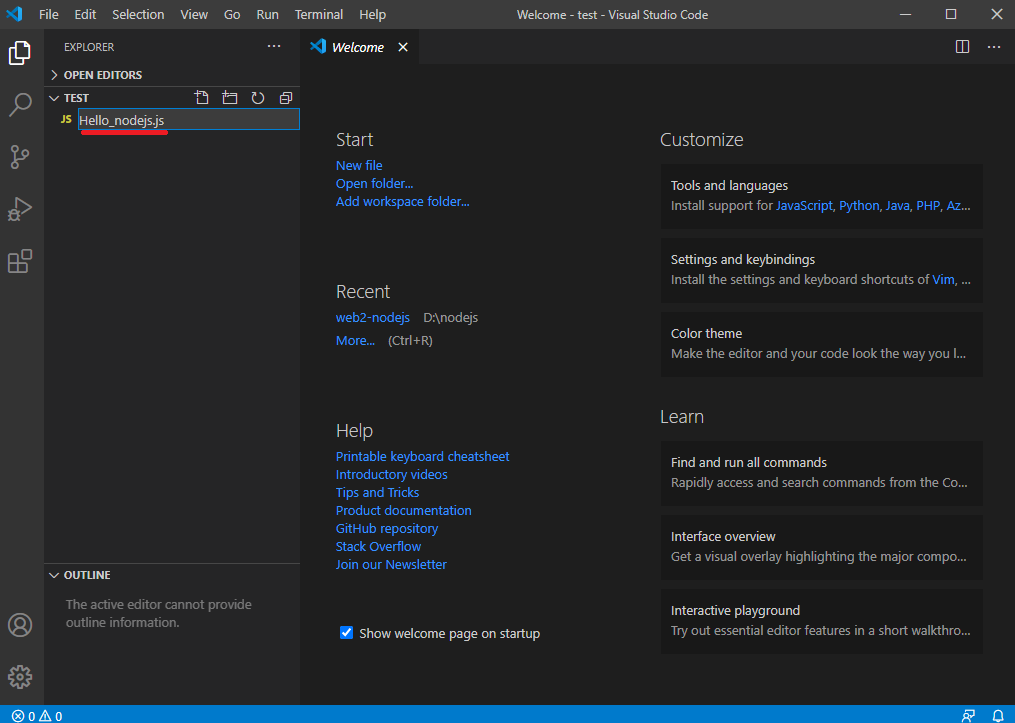Open the Accounts menu icon

coord(20,625)
